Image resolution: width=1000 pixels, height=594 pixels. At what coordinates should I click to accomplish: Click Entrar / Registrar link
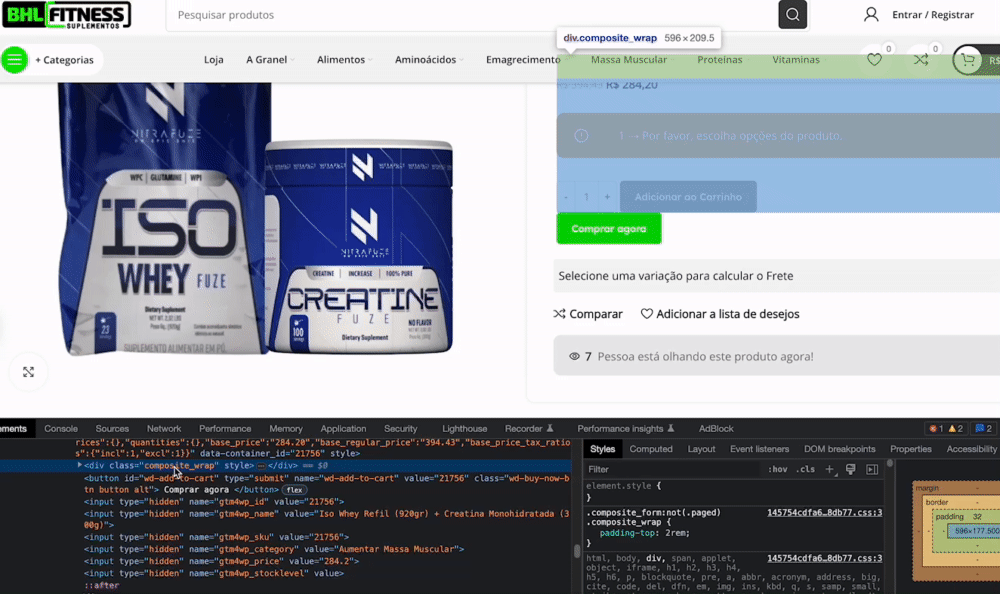[932, 15]
